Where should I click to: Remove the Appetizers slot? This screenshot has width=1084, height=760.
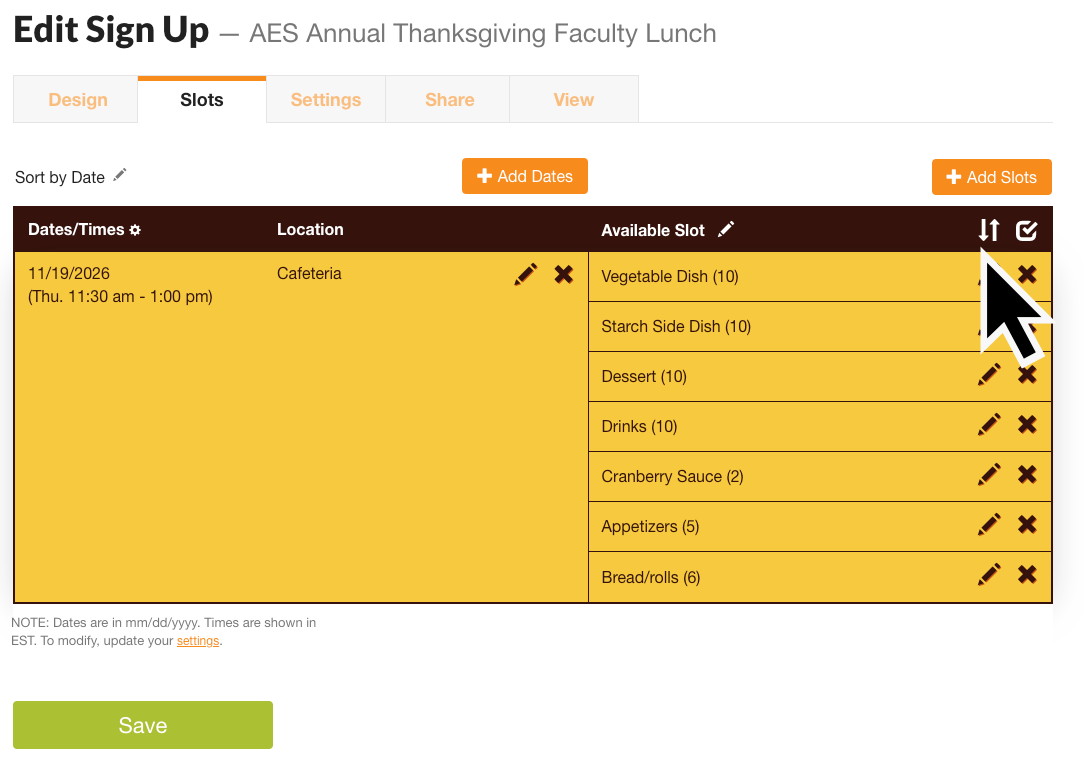point(1027,525)
